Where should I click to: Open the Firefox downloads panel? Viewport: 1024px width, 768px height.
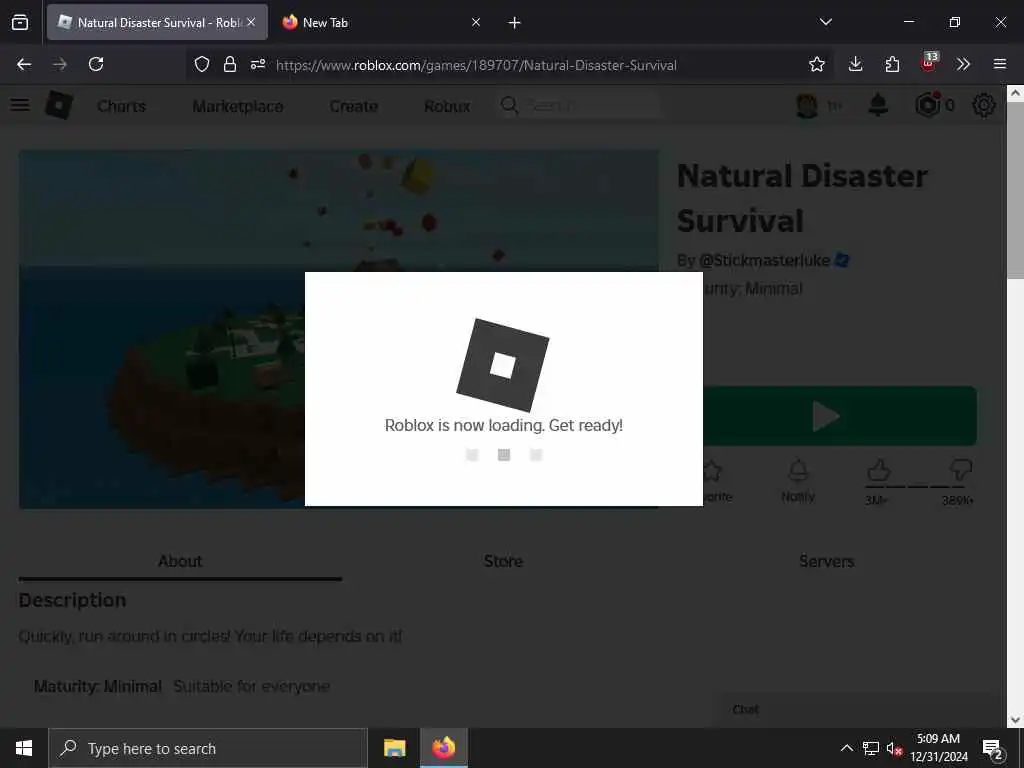(x=856, y=64)
